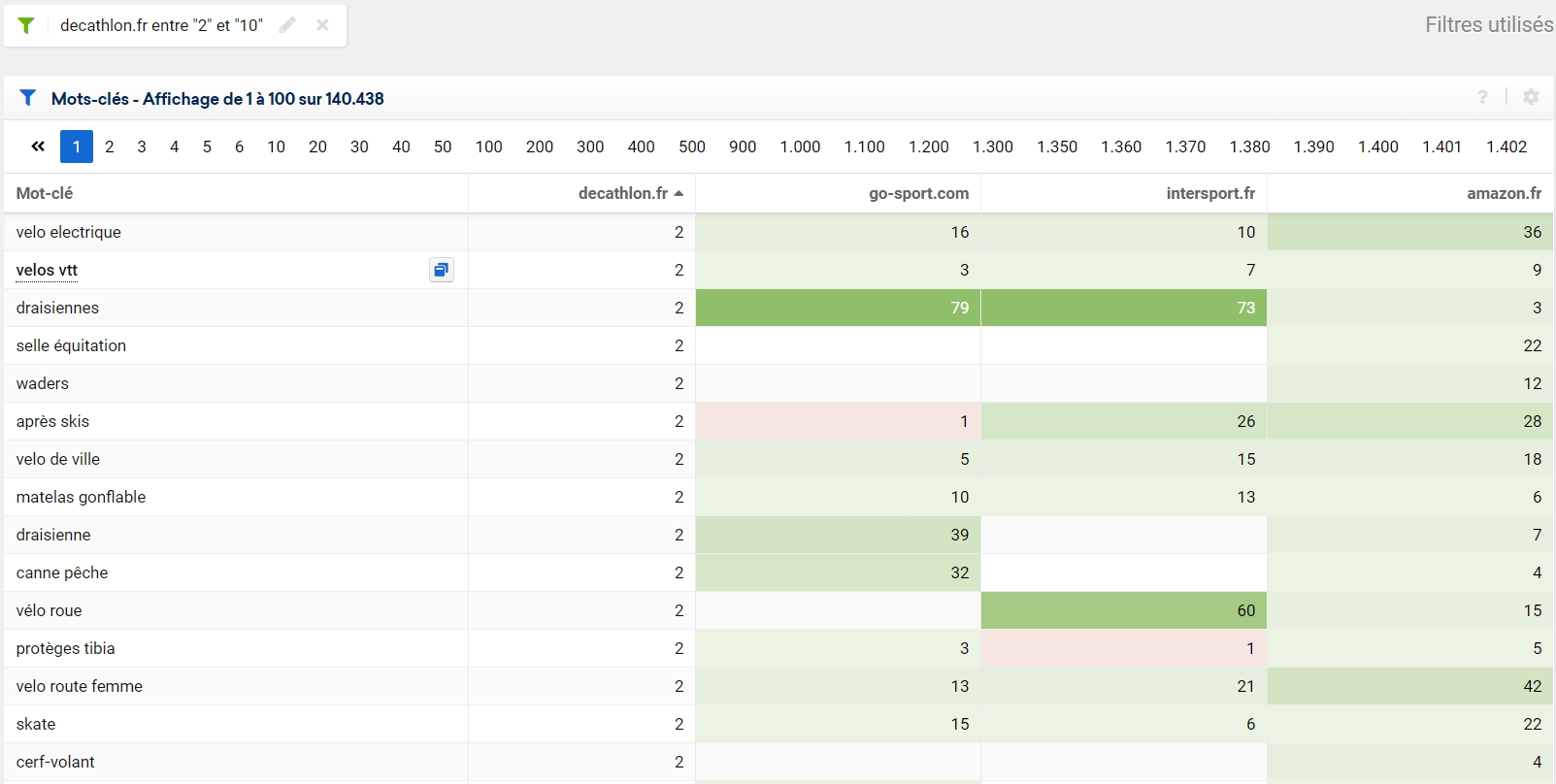Jump to pagination page 900
The height and width of the screenshot is (784, 1556).
point(743,147)
